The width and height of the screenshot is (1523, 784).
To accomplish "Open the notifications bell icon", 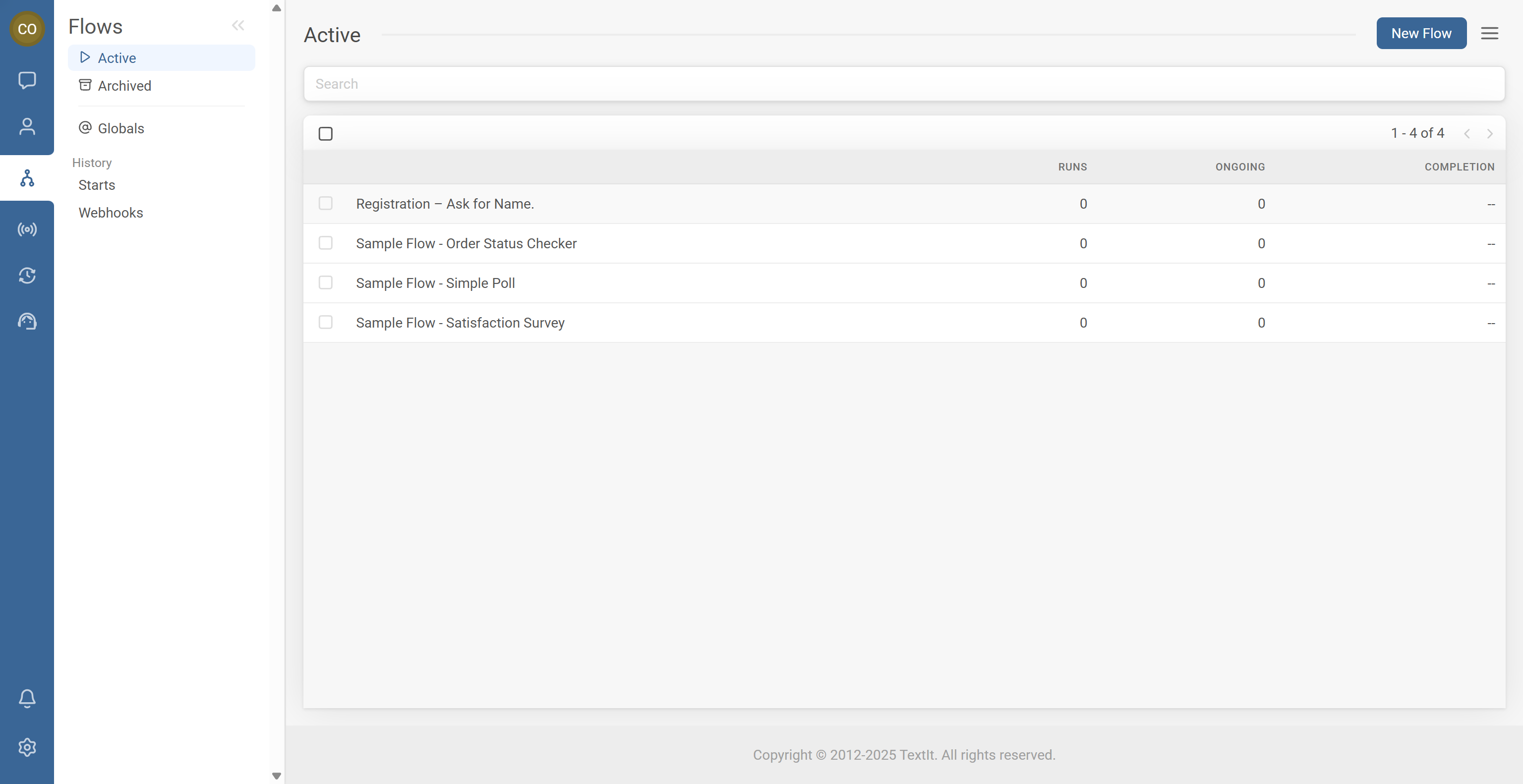I will click(x=27, y=698).
